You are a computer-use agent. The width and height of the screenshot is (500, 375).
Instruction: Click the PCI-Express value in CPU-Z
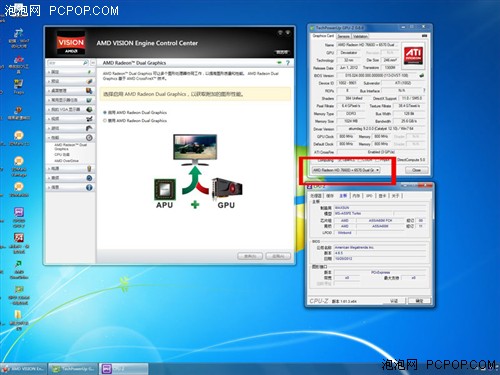(x=380, y=272)
